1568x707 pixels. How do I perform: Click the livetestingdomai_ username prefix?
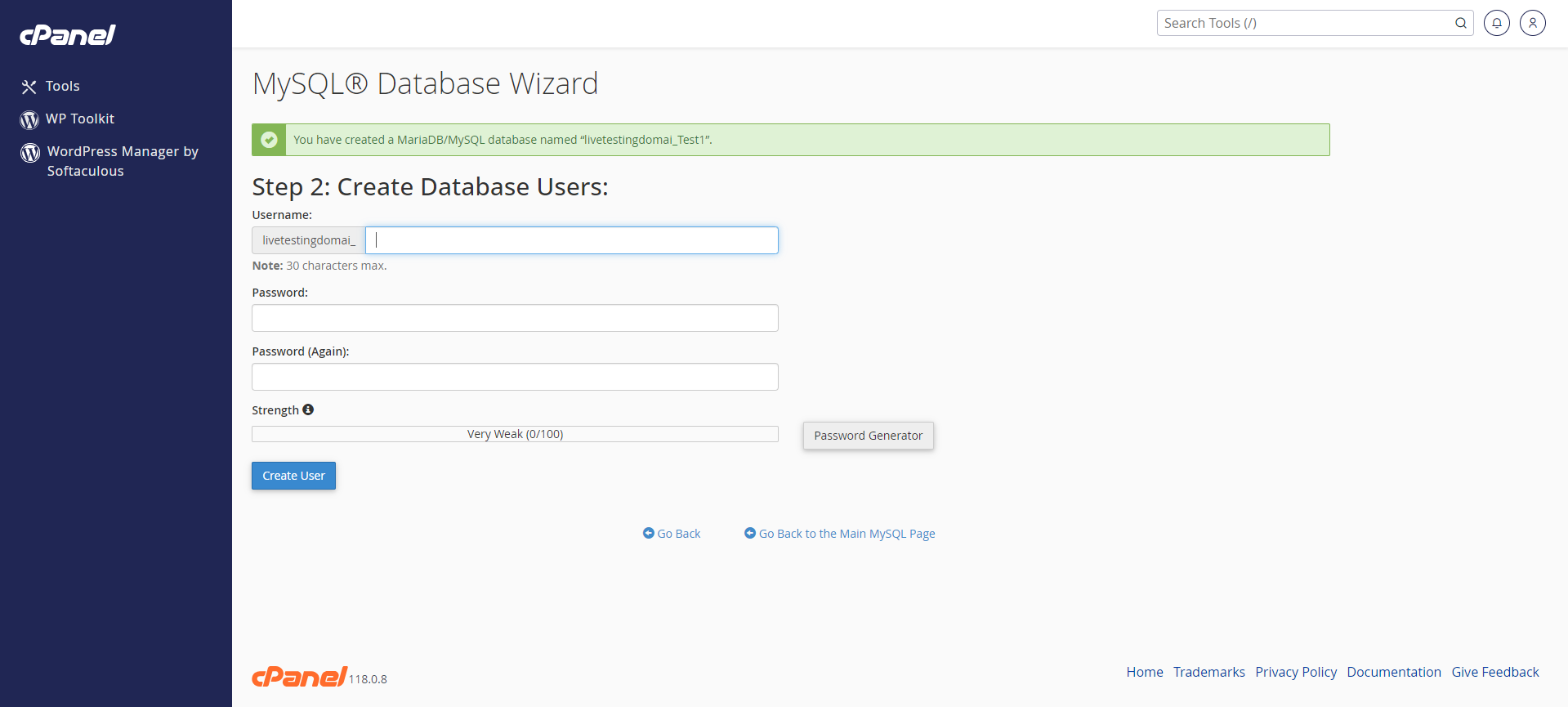click(x=309, y=240)
